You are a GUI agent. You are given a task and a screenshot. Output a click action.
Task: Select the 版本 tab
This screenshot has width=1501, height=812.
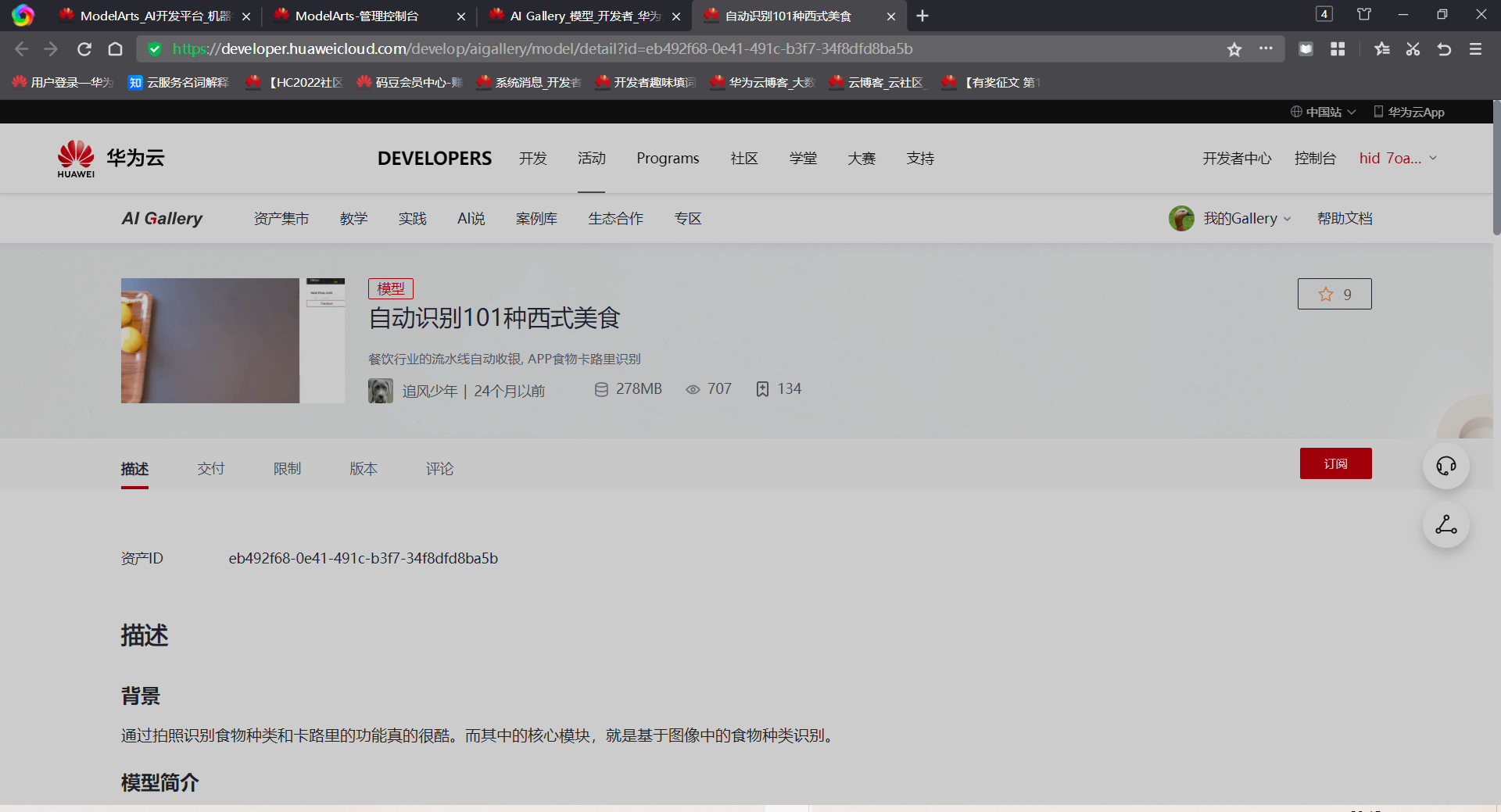[364, 469]
